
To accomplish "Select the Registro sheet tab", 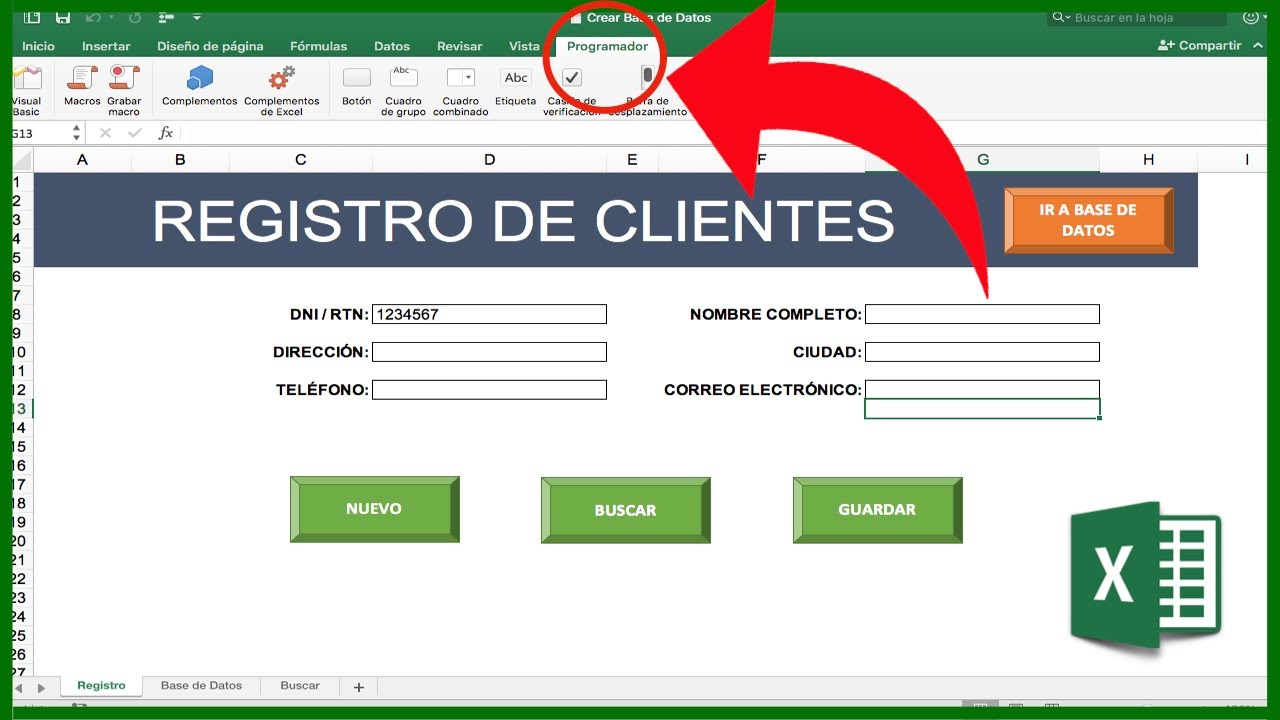I will [101, 686].
